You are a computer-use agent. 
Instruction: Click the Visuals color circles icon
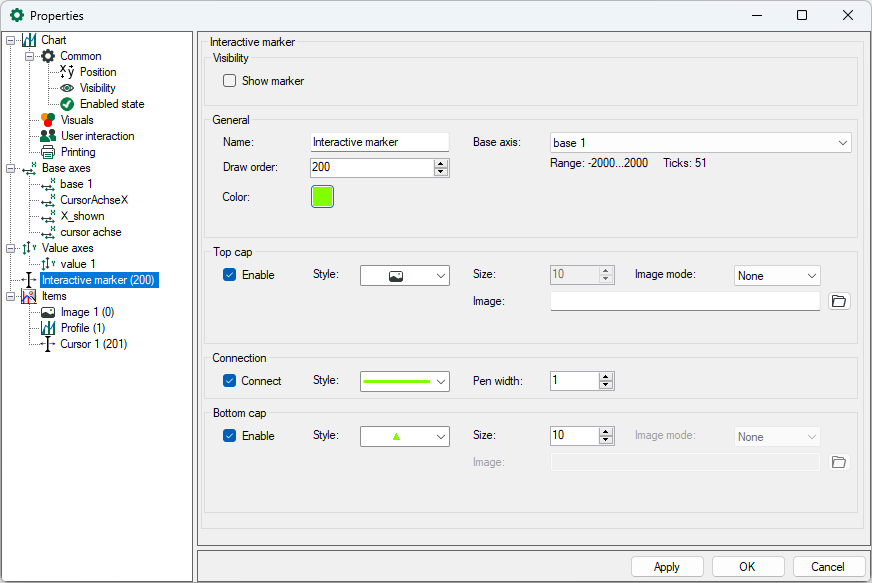pos(48,120)
